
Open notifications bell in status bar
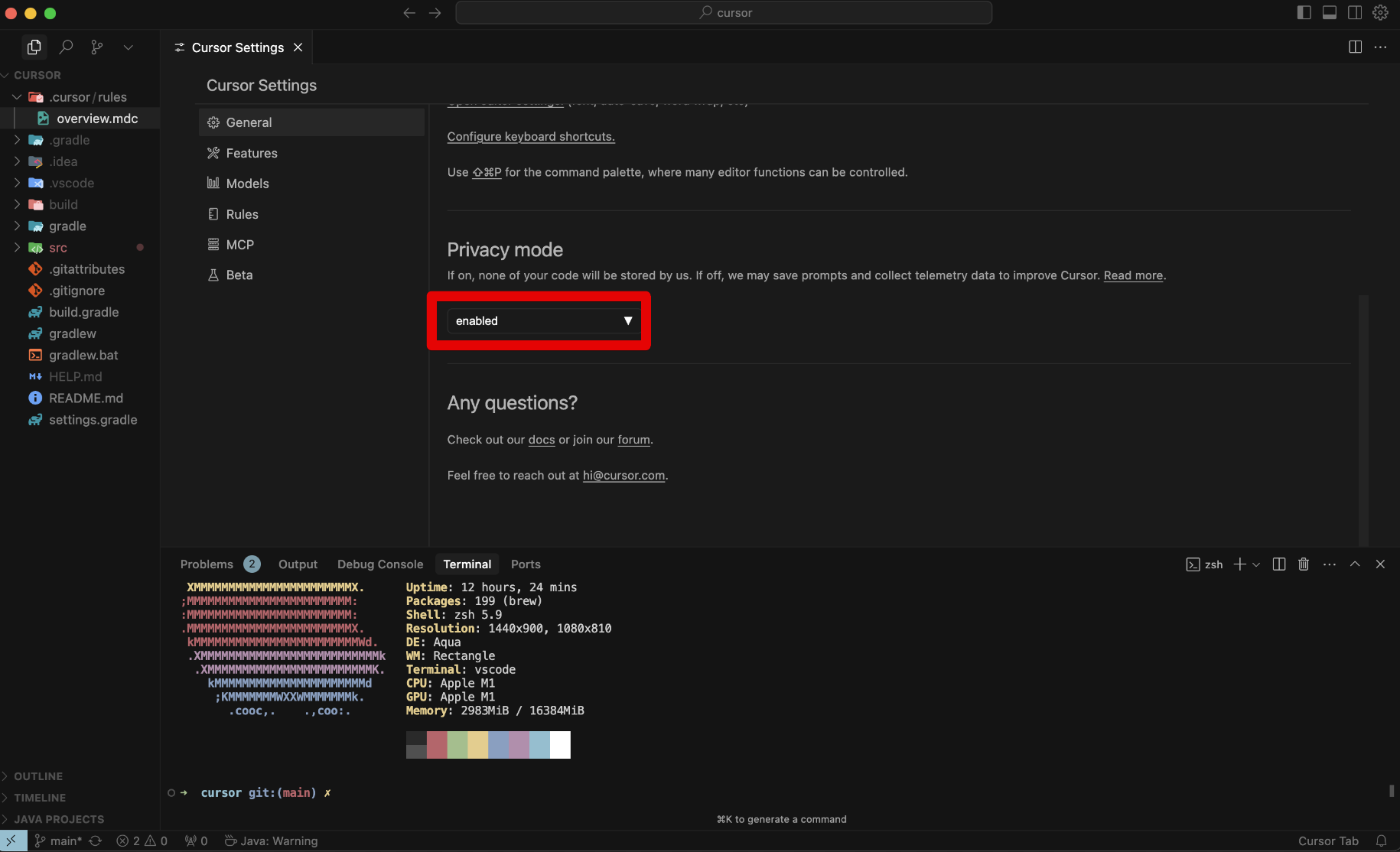pyautogui.click(x=1381, y=841)
